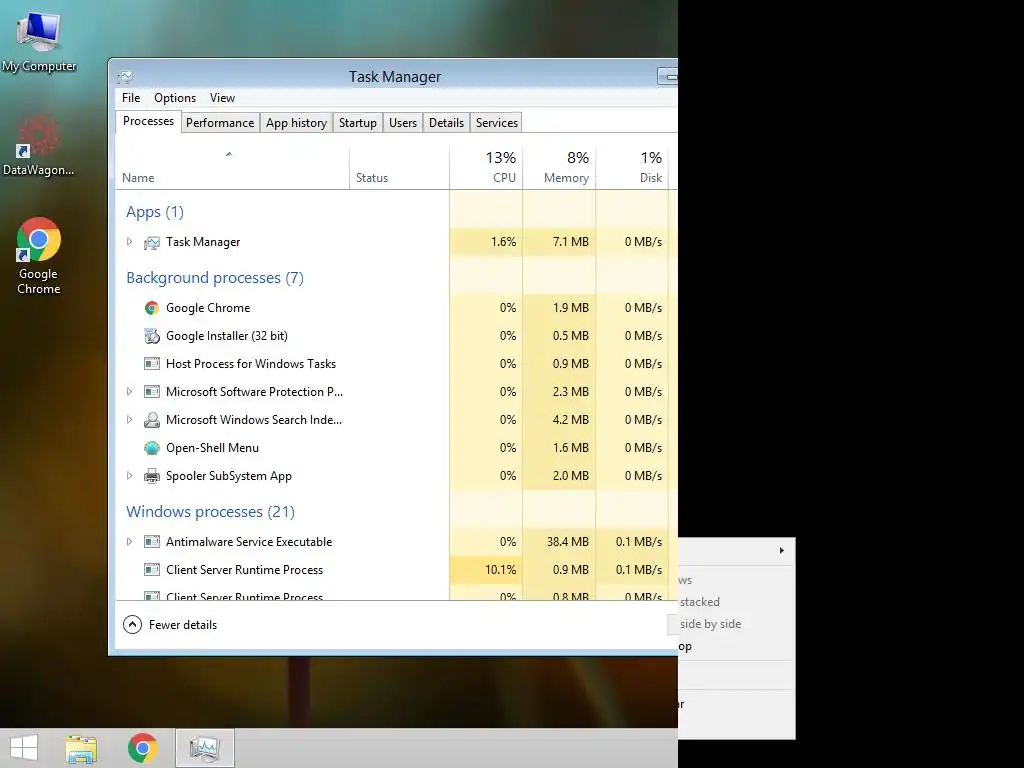Expand Spooler SubSystem App row
Viewport: 1024px width, 768px height.
129,476
